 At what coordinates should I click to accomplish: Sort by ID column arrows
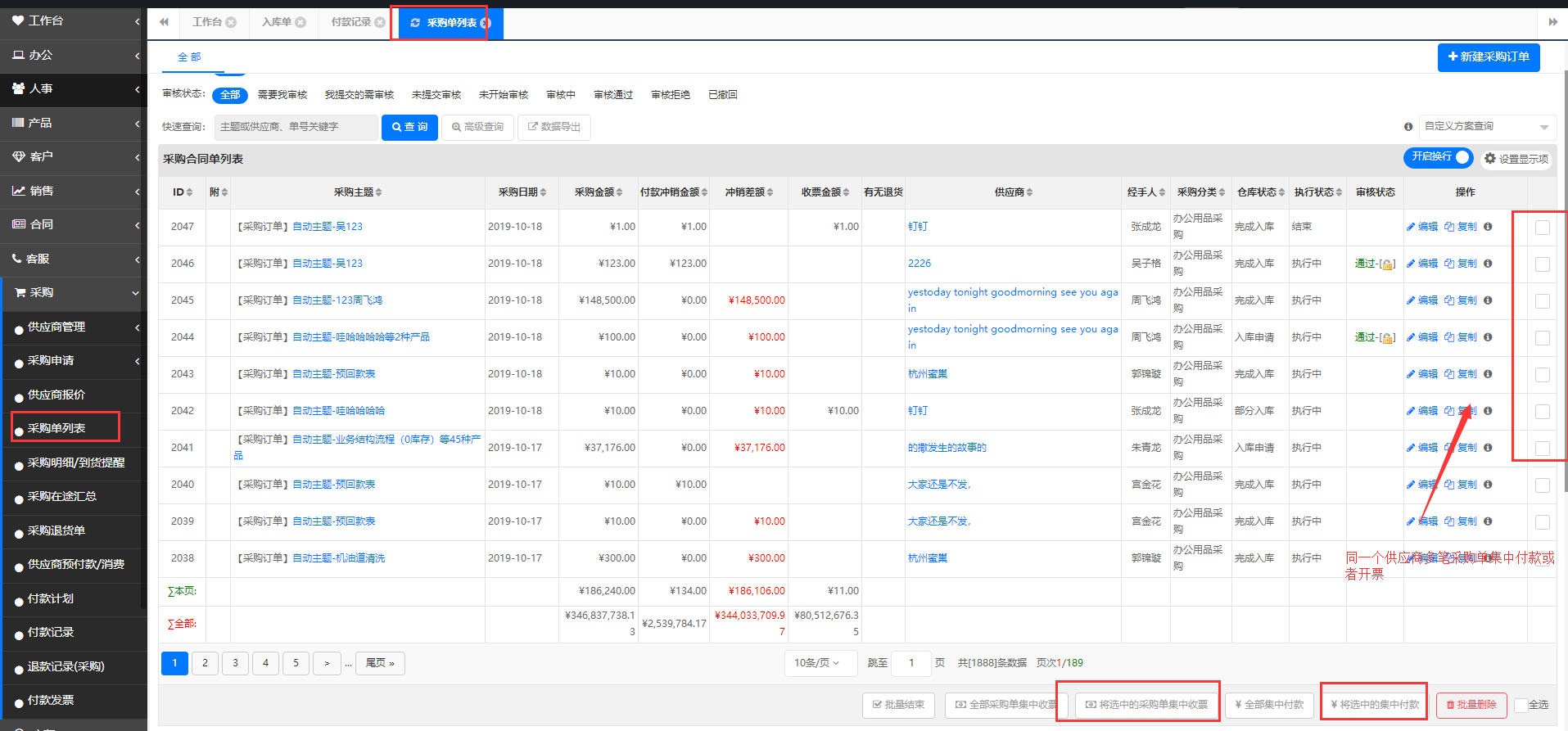pyautogui.click(x=190, y=192)
